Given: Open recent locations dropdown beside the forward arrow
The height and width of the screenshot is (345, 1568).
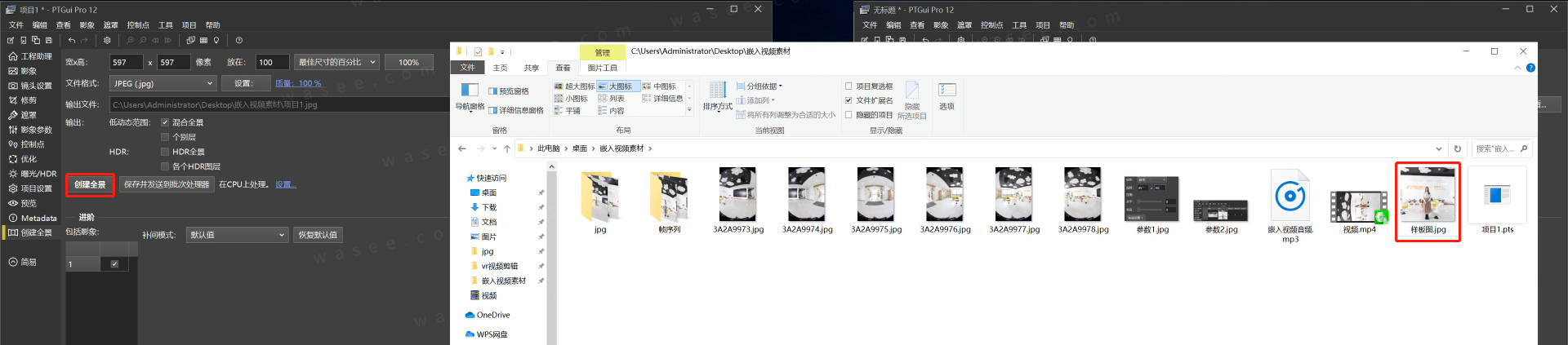Looking at the screenshot, I should click(x=494, y=148).
